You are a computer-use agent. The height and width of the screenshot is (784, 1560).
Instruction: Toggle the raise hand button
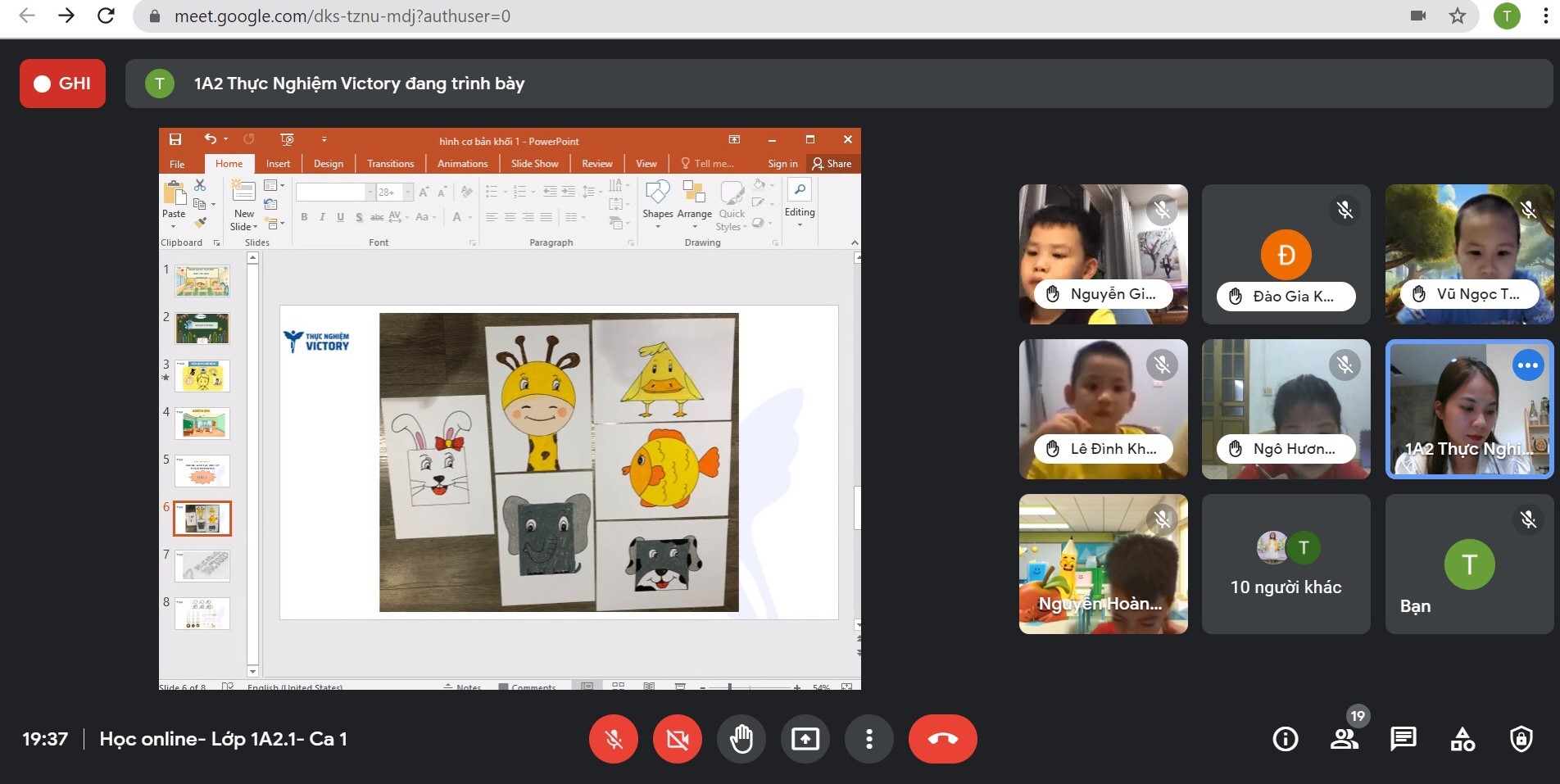[741, 739]
